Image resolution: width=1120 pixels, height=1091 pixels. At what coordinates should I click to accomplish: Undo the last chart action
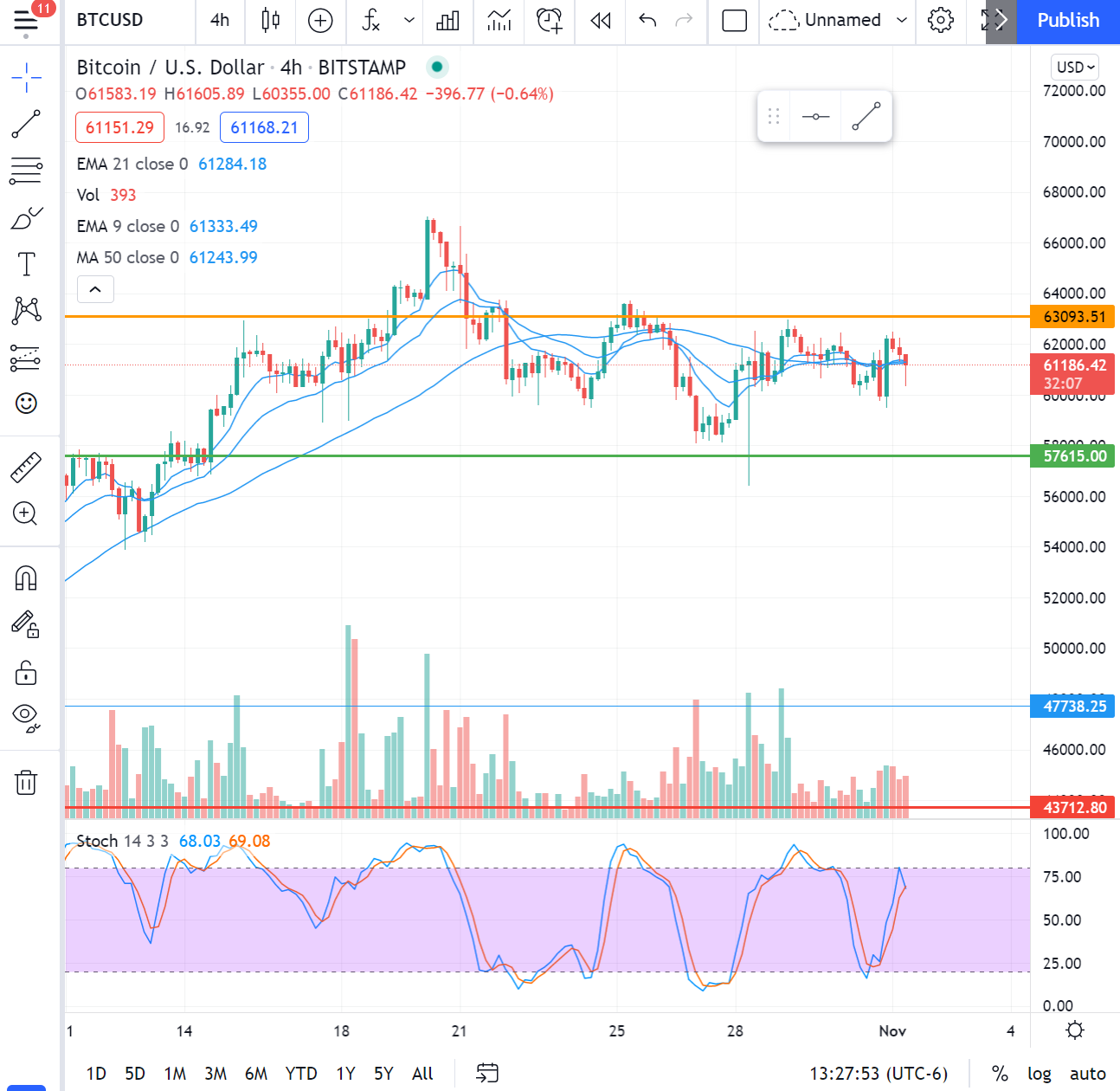tap(647, 20)
